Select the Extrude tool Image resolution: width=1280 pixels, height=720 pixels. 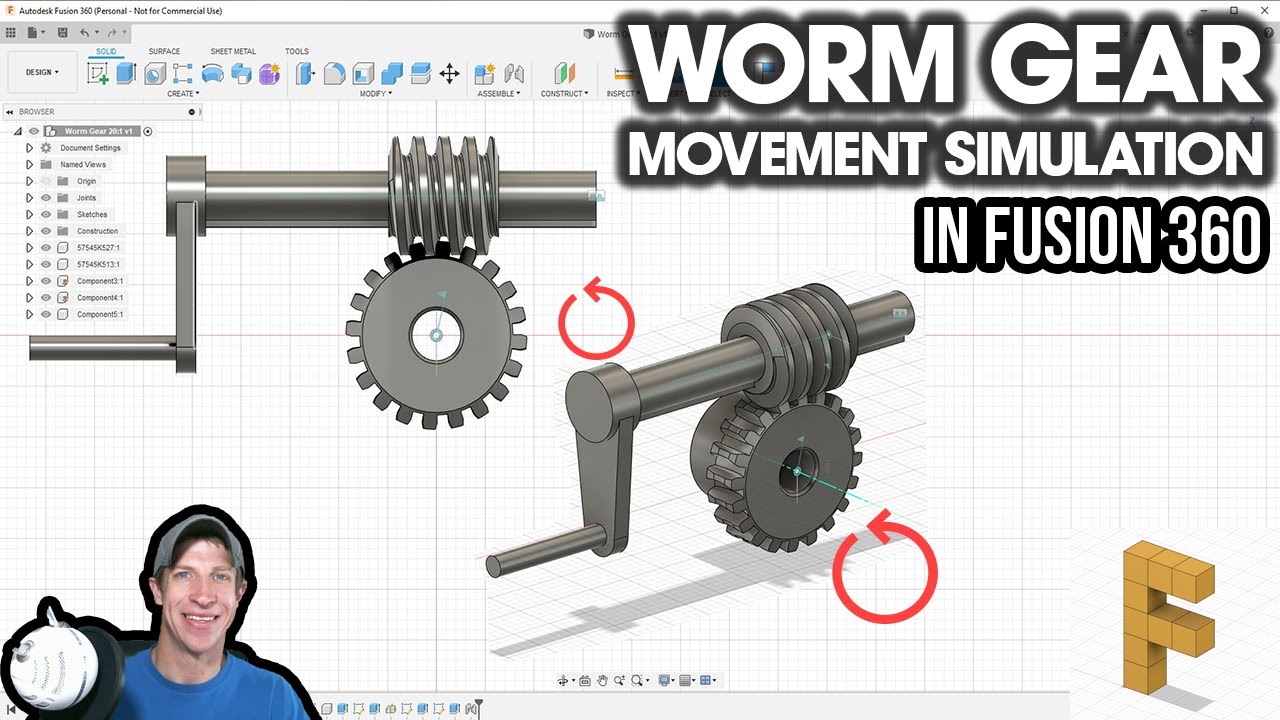tap(126, 73)
